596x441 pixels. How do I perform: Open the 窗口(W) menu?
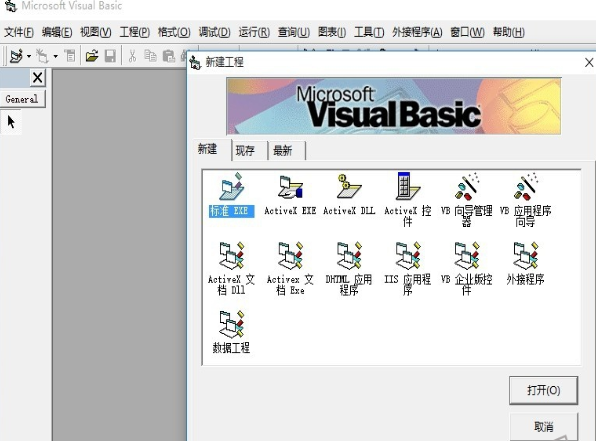tap(468, 32)
